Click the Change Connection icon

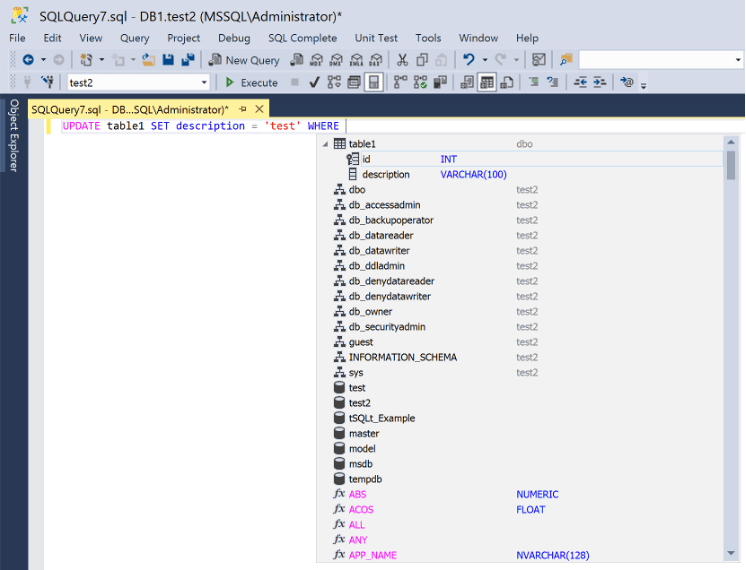pos(47,82)
